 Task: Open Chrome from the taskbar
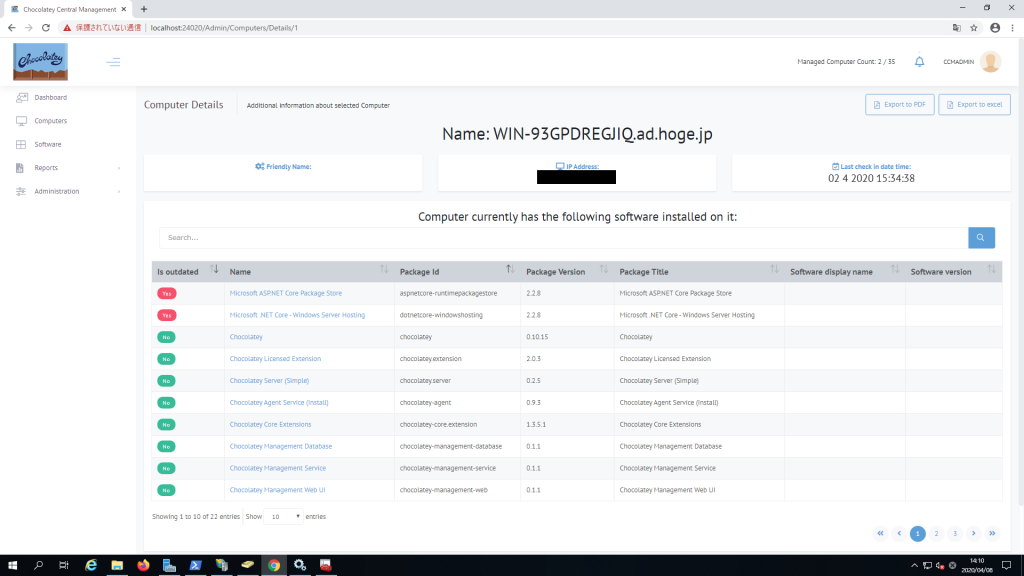(x=274, y=565)
